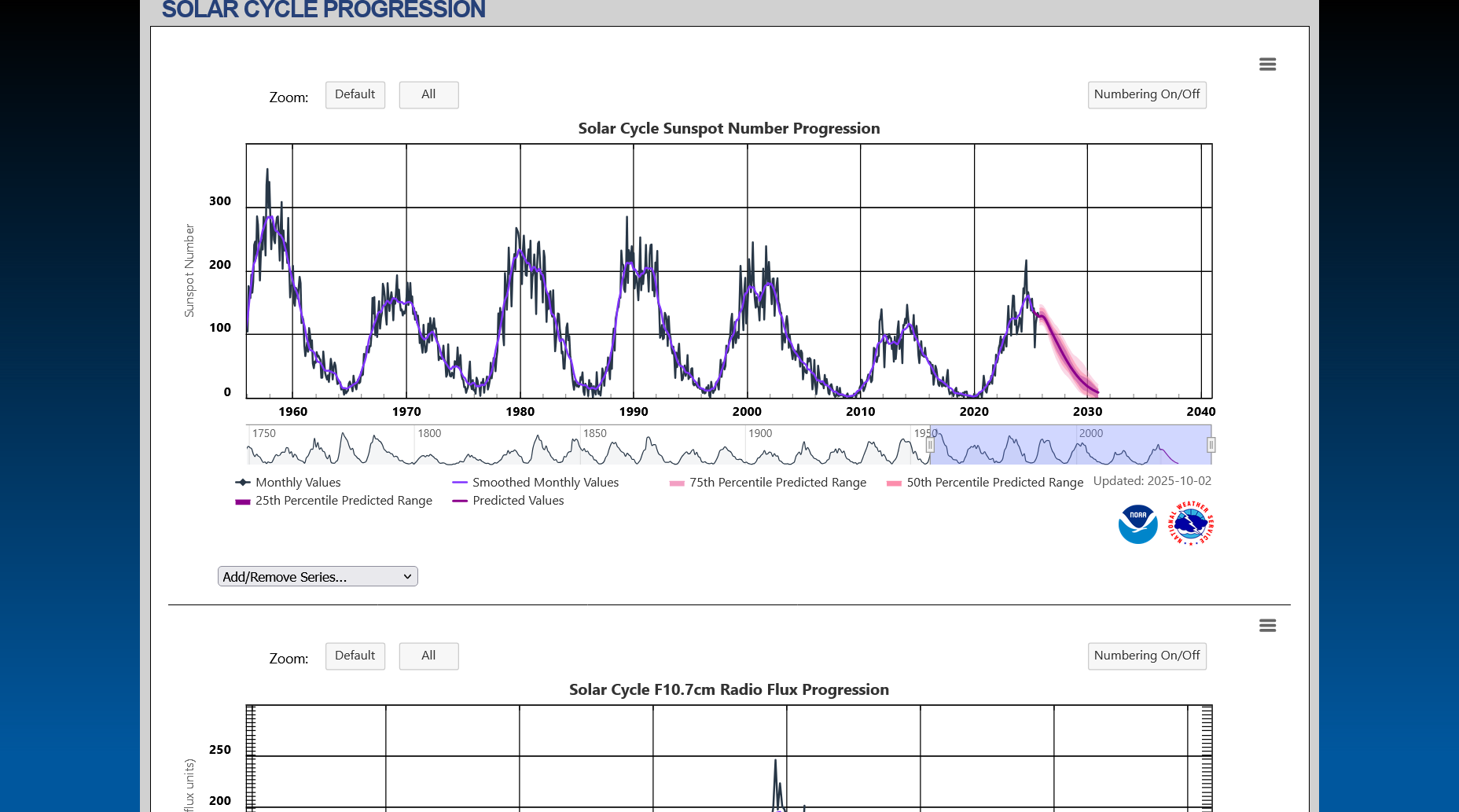Image resolution: width=1459 pixels, height=812 pixels.
Task: Open the radio flux chart hamburger menu
Action: coord(1267,626)
